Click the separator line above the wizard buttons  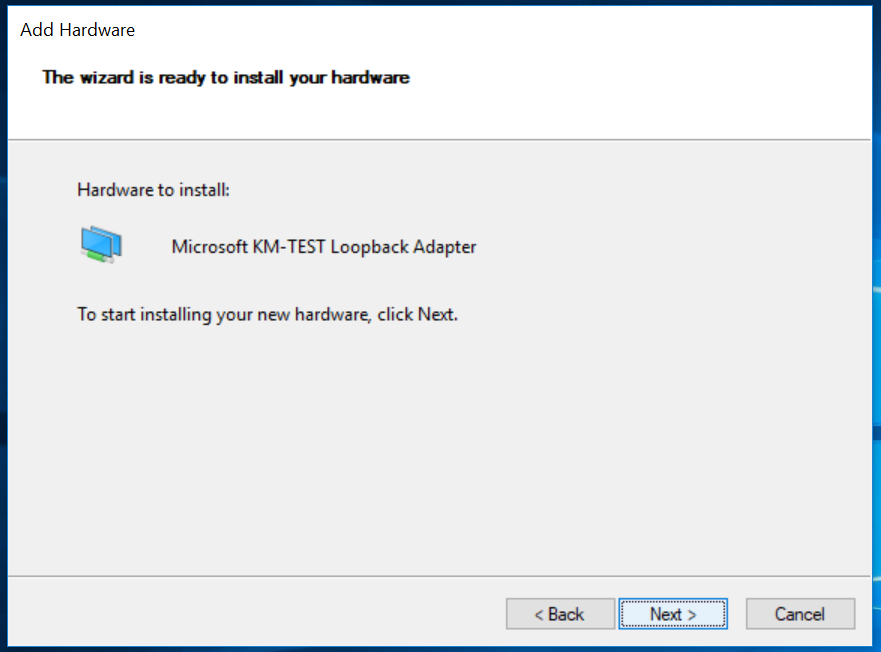(x=440, y=576)
